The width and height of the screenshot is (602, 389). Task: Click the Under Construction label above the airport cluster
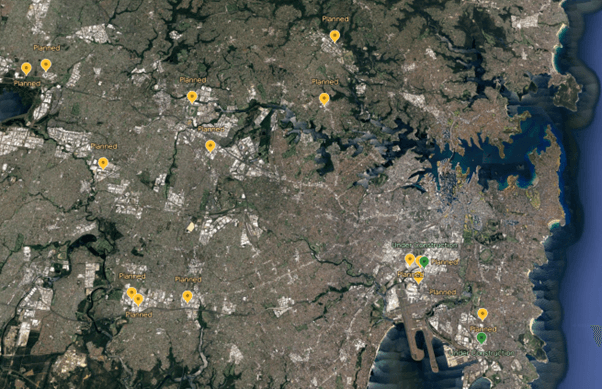[425, 245]
